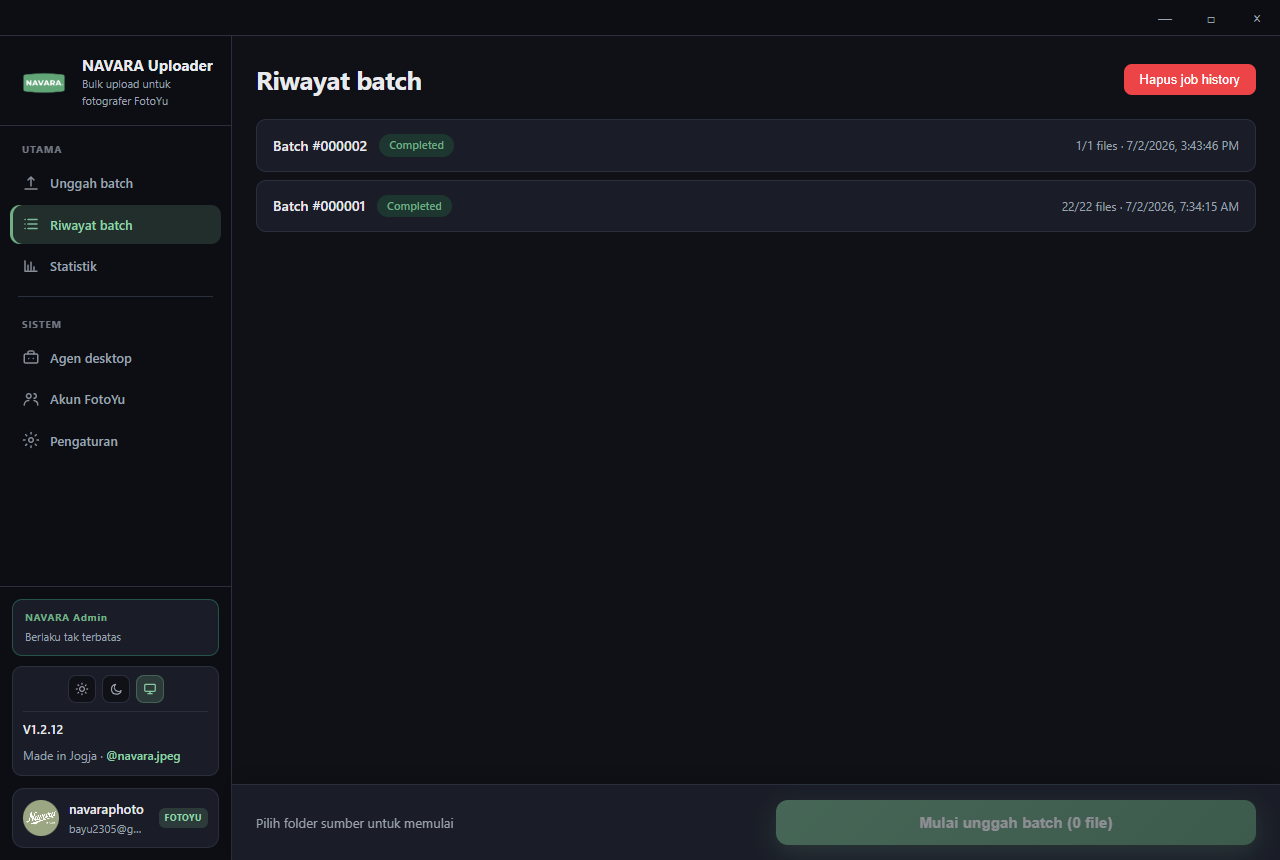Close the NAVARA Uploader window
This screenshot has height=860, width=1280.
click(1257, 18)
